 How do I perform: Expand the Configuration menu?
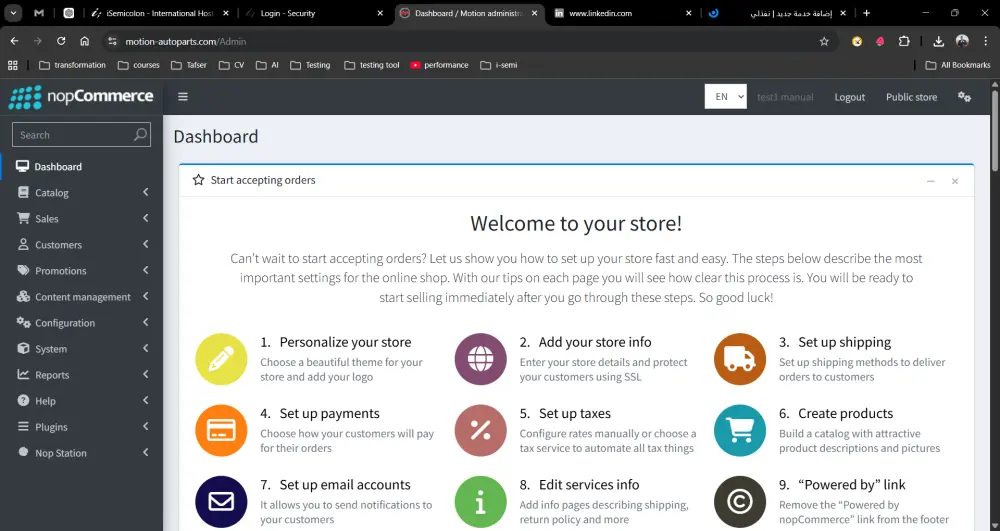(x=82, y=323)
